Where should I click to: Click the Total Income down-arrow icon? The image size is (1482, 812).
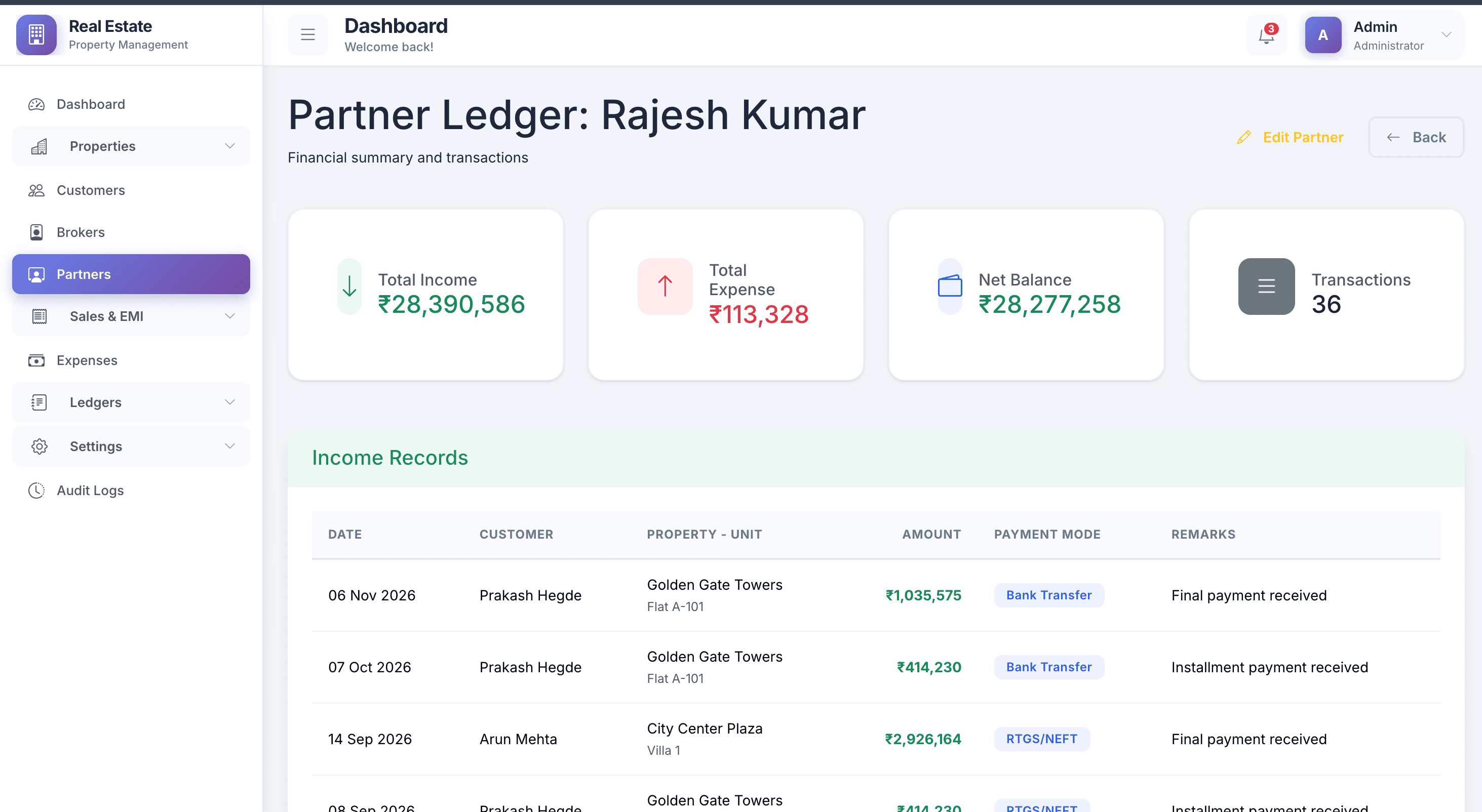click(x=349, y=286)
